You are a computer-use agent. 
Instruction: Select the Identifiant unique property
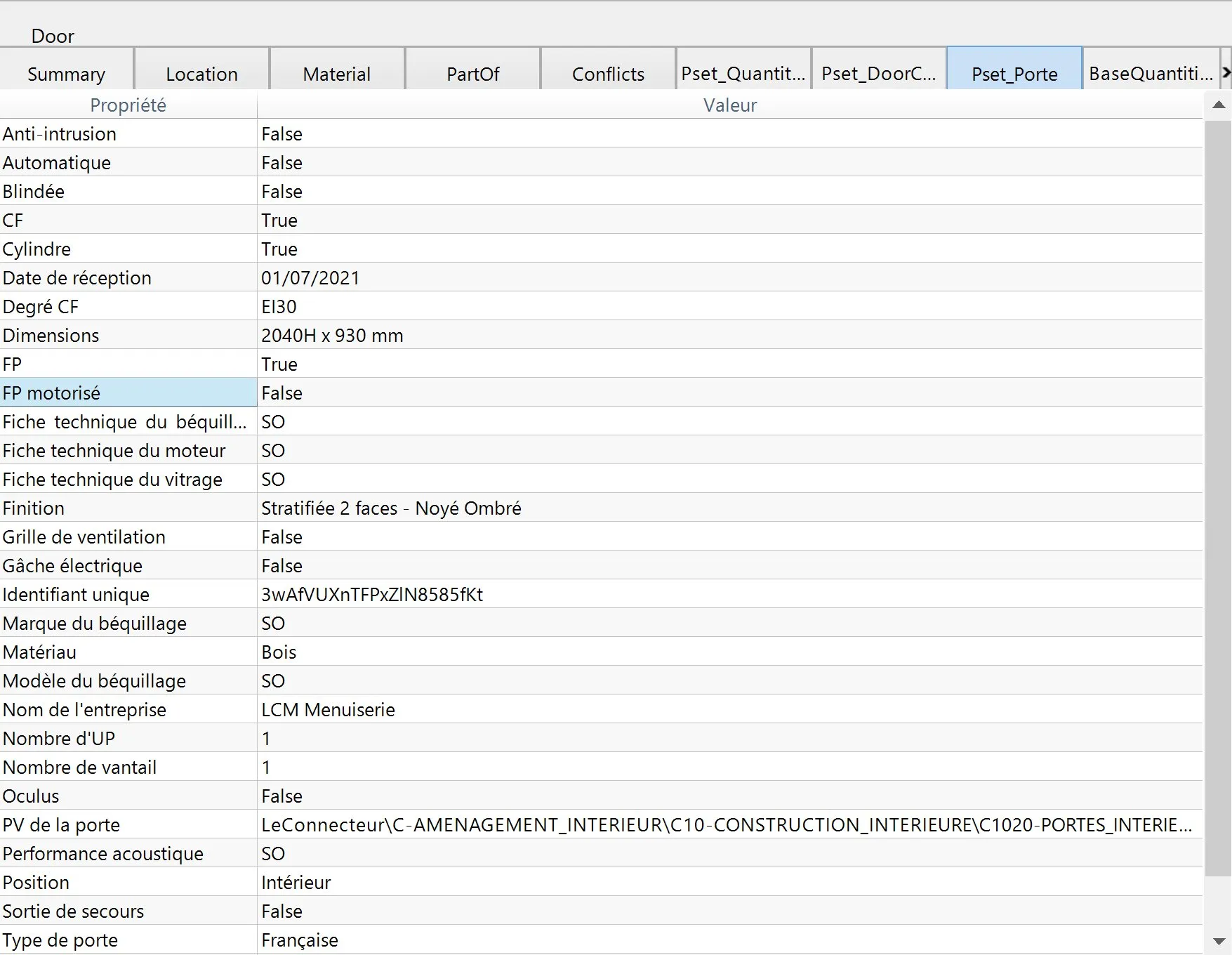(128, 594)
